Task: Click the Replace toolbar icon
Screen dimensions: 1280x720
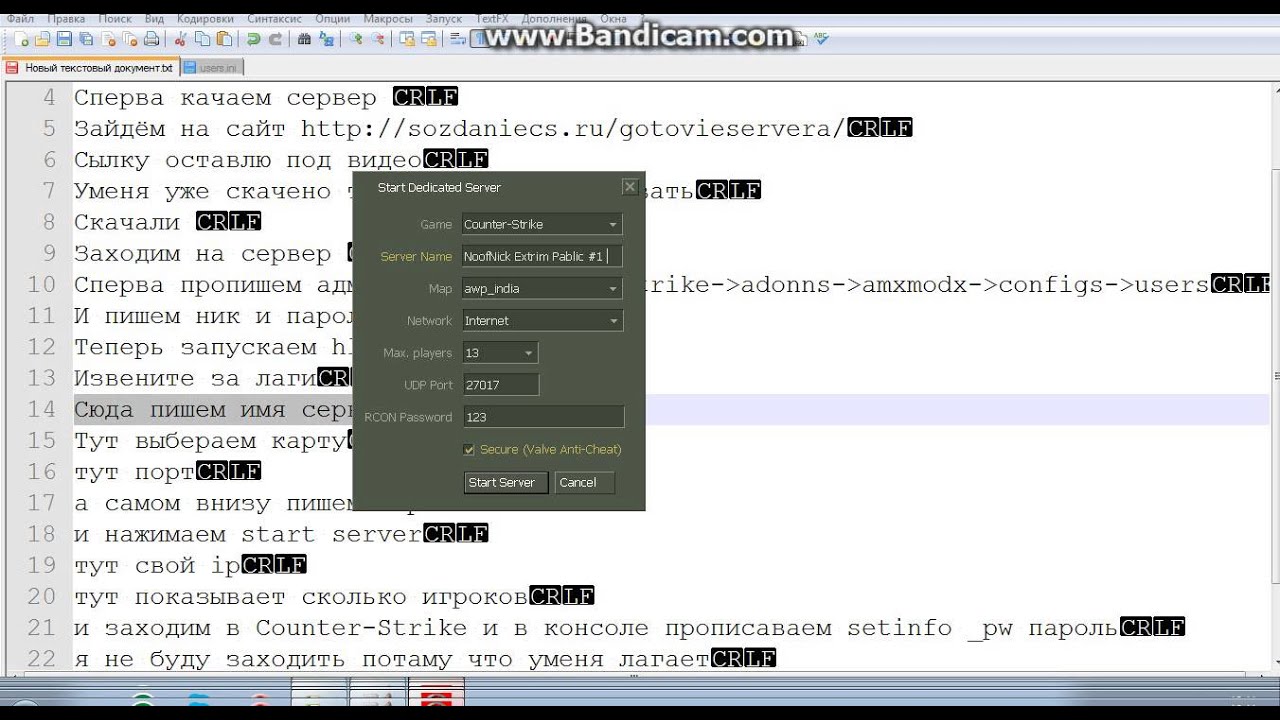Action: [x=326, y=40]
